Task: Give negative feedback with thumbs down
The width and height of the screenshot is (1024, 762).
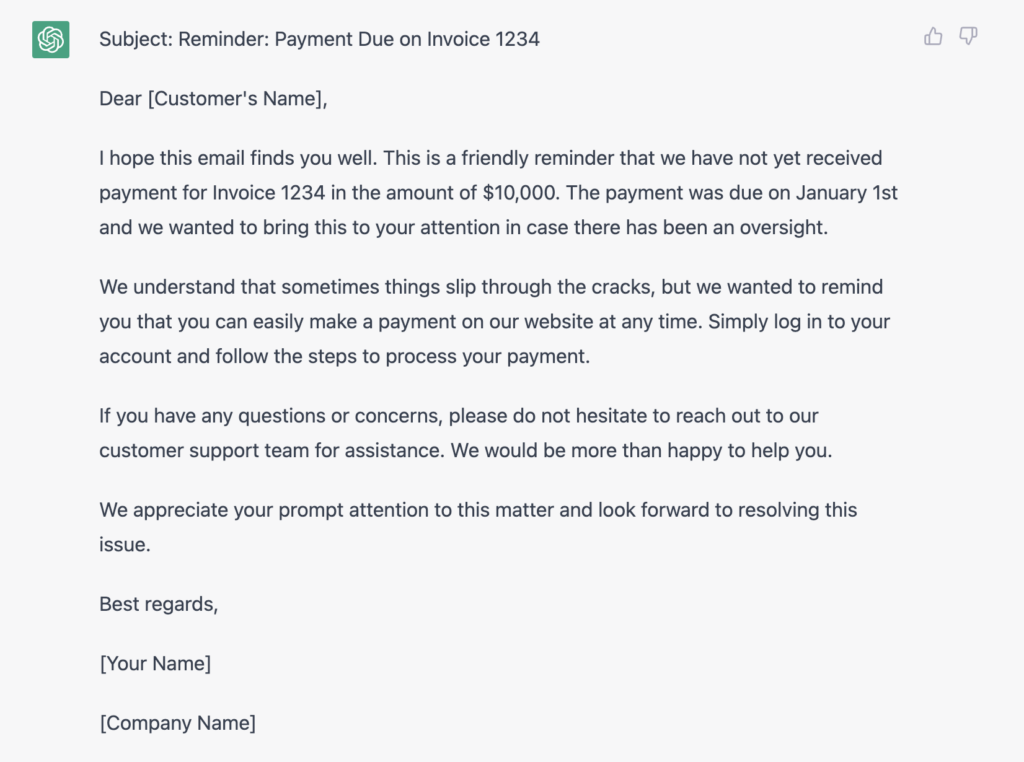Action: (967, 36)
